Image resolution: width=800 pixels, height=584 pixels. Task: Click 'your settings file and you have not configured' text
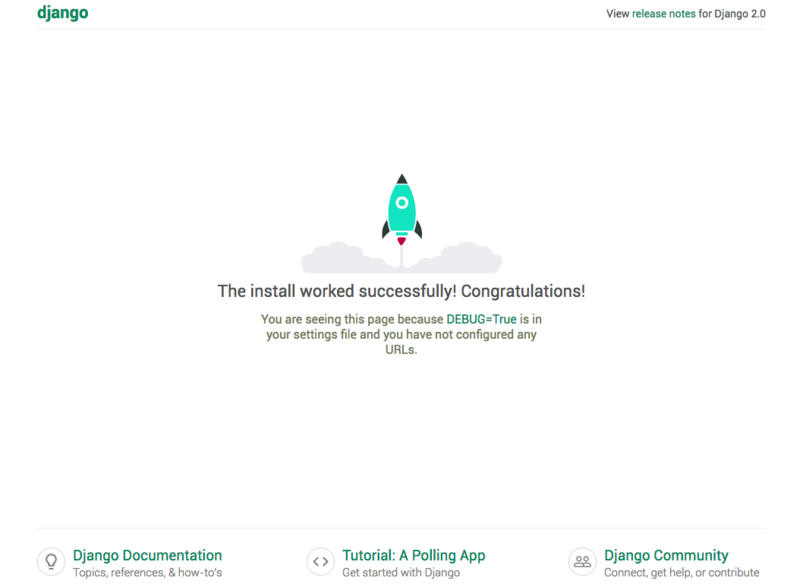pyautogui.click(x=390, y=335)
